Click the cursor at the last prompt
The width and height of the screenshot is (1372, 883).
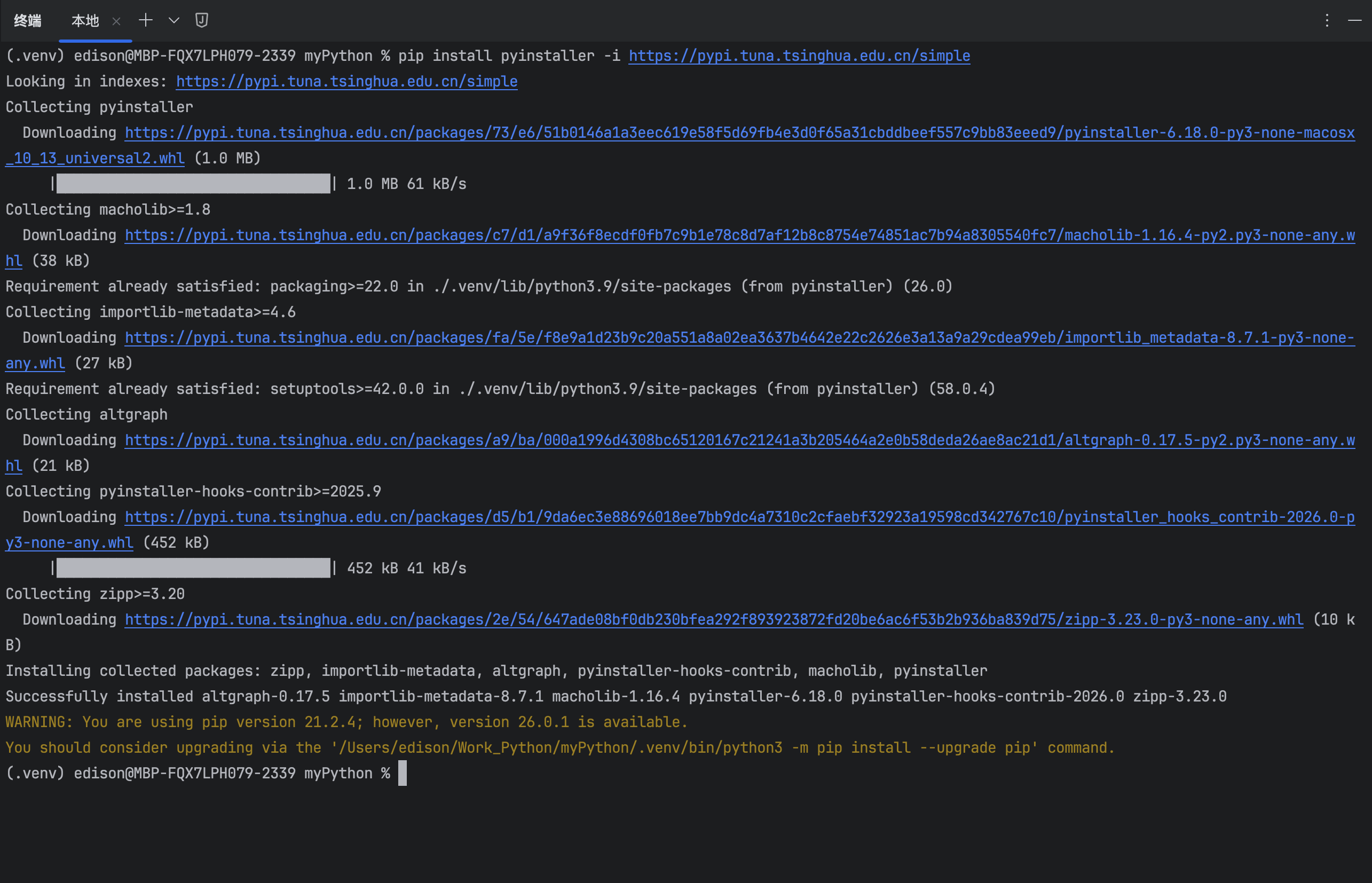pyautogui.click(x=403, y=774)
